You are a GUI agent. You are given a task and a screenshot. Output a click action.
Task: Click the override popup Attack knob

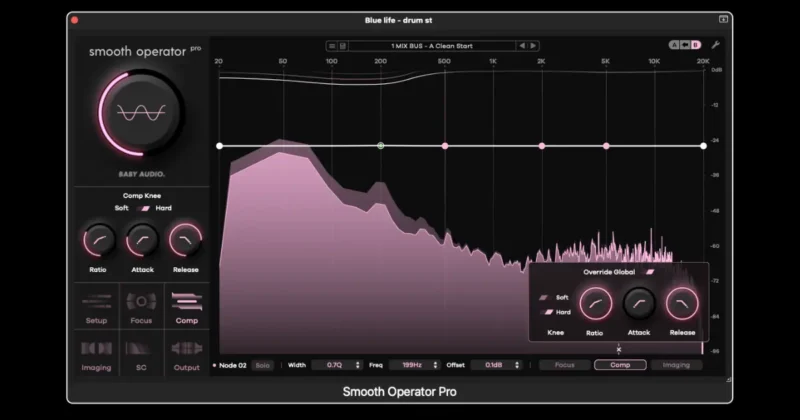click(639, 304)
